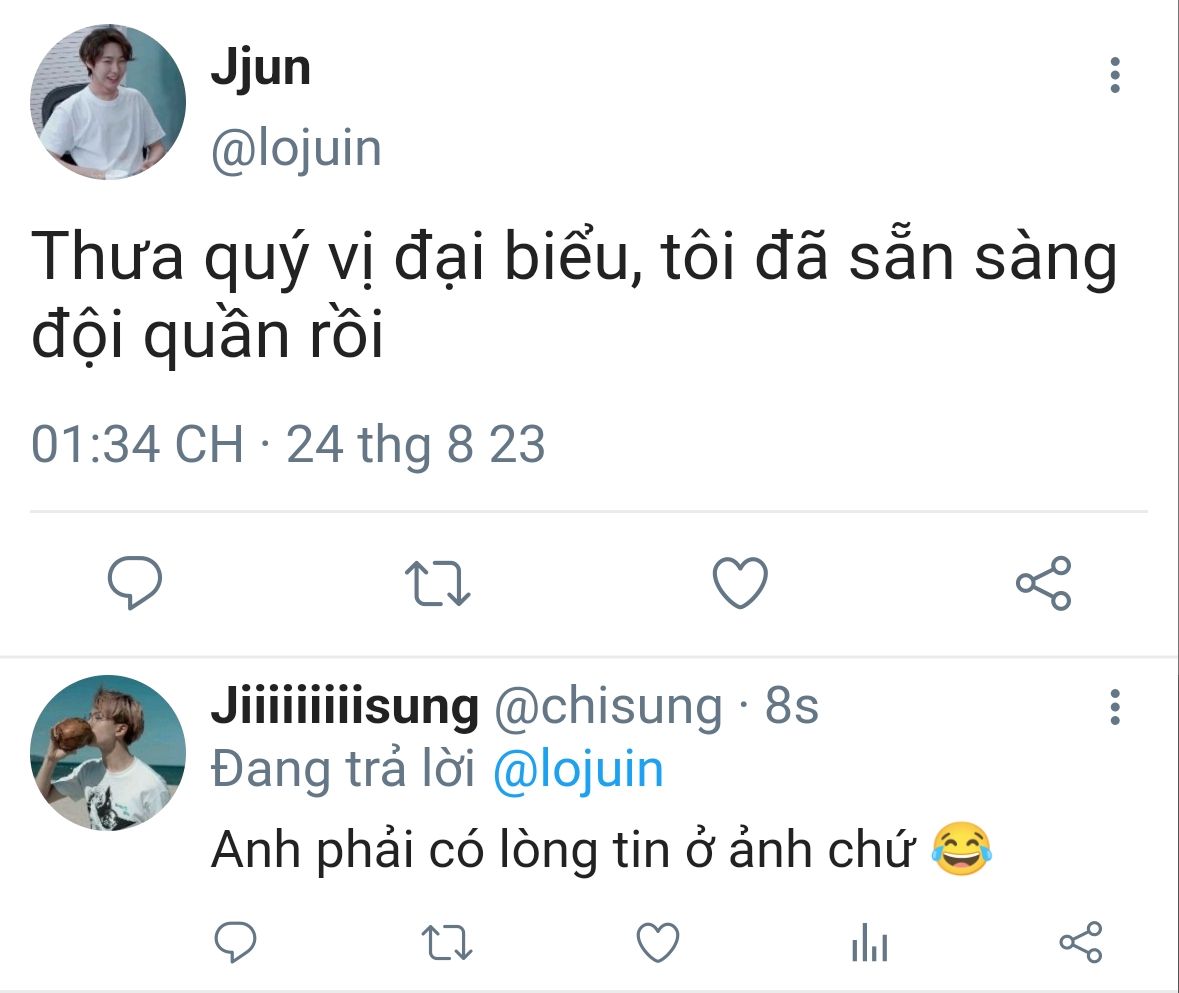Click the blue @lojuin mention link
This screenshot has width=1179, height=993.
pyautogui.click(x=578, y=770)
